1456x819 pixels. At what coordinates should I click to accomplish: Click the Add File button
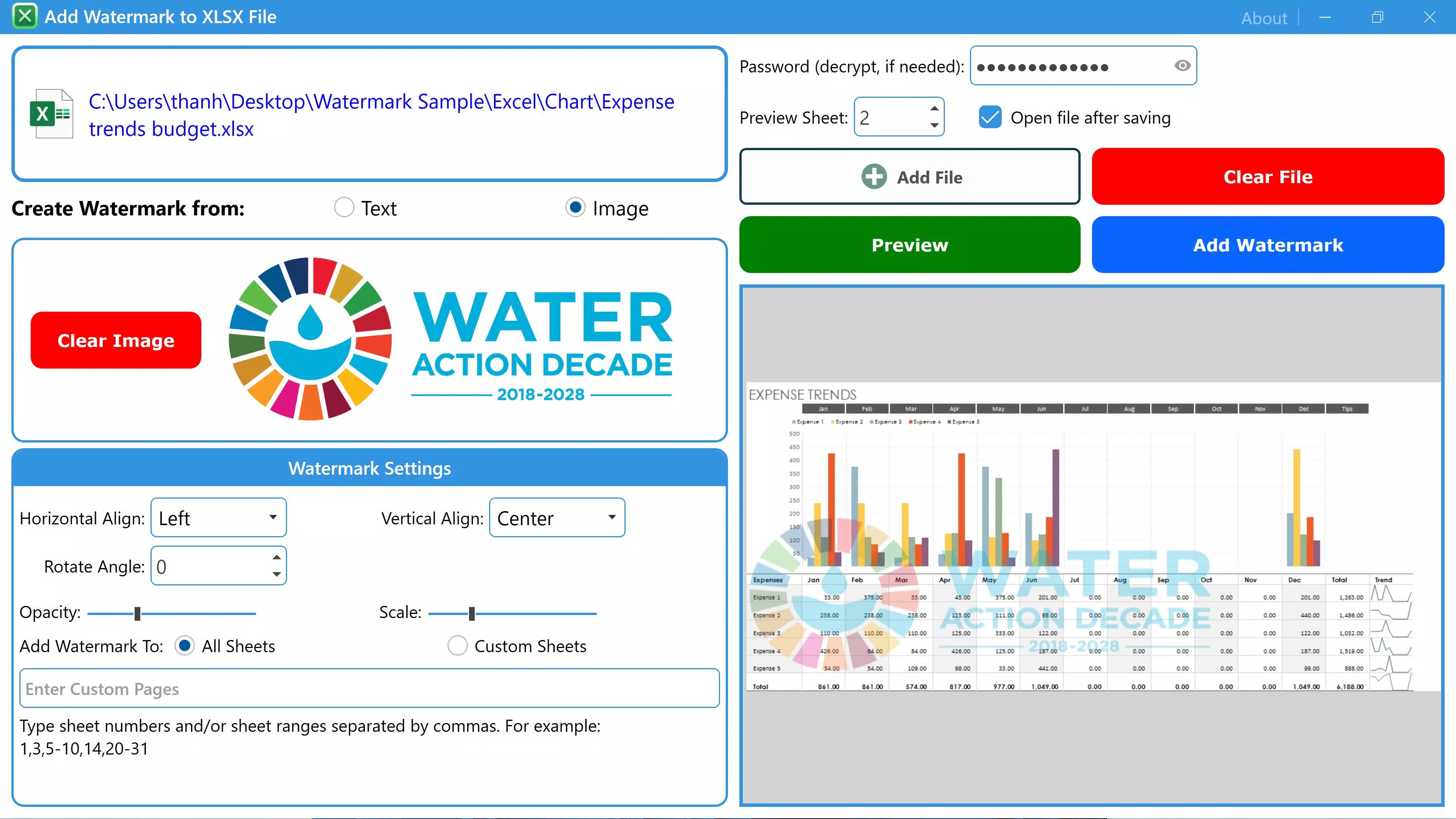[910, 176]
